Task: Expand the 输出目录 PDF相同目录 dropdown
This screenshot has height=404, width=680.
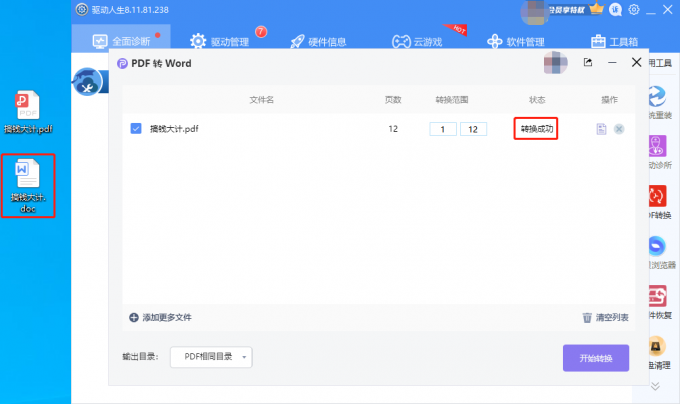Action: pos(211,357)
